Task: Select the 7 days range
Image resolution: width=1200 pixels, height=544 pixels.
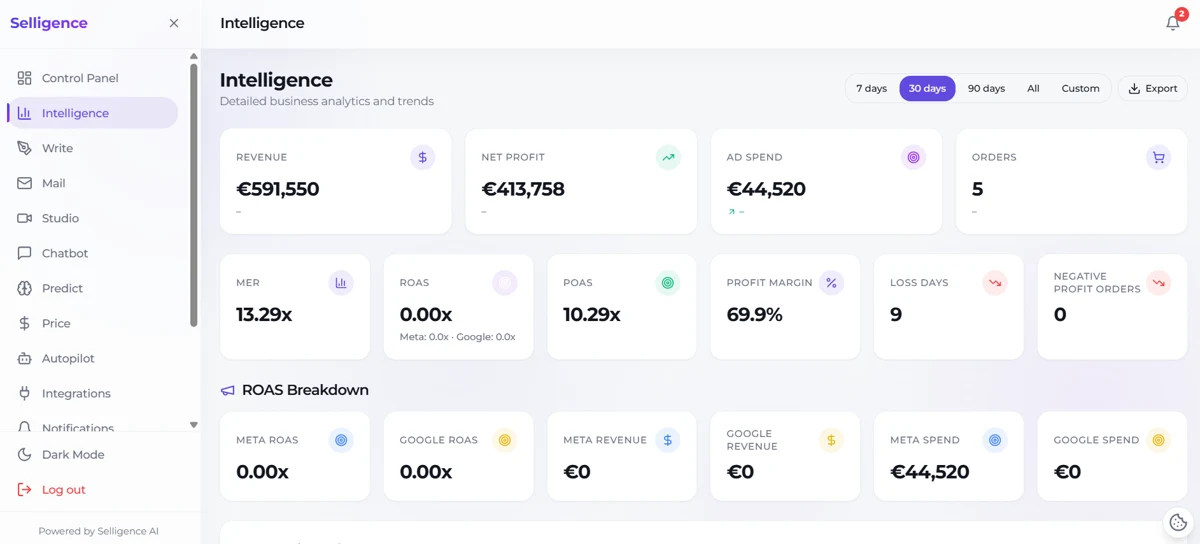Action: click(872, 88)
